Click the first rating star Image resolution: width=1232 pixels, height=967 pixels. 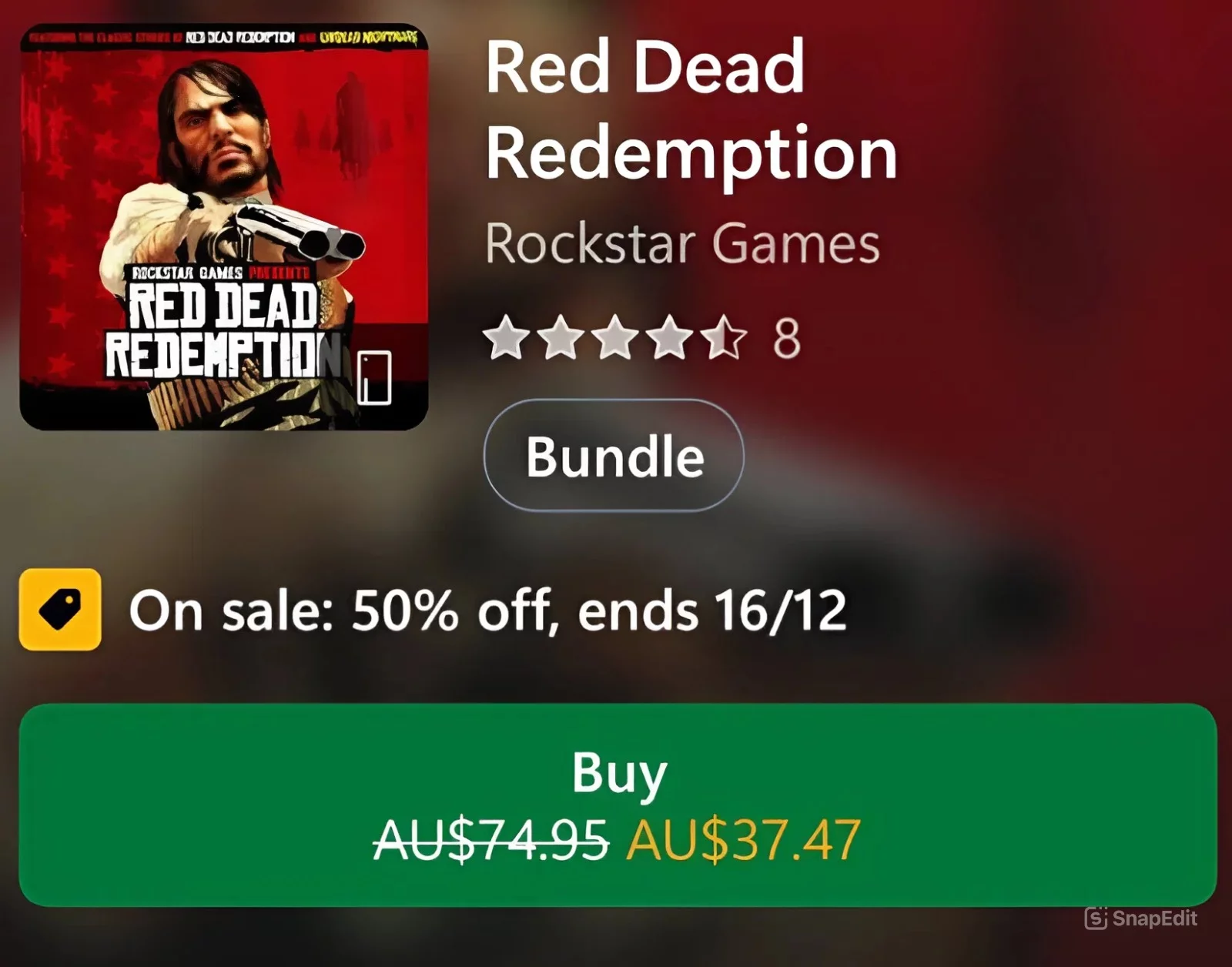point(507,337)
